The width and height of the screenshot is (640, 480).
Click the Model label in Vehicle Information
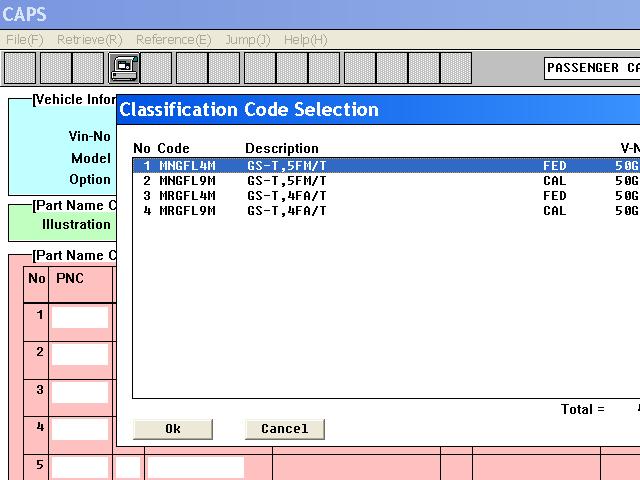[91, 158]
